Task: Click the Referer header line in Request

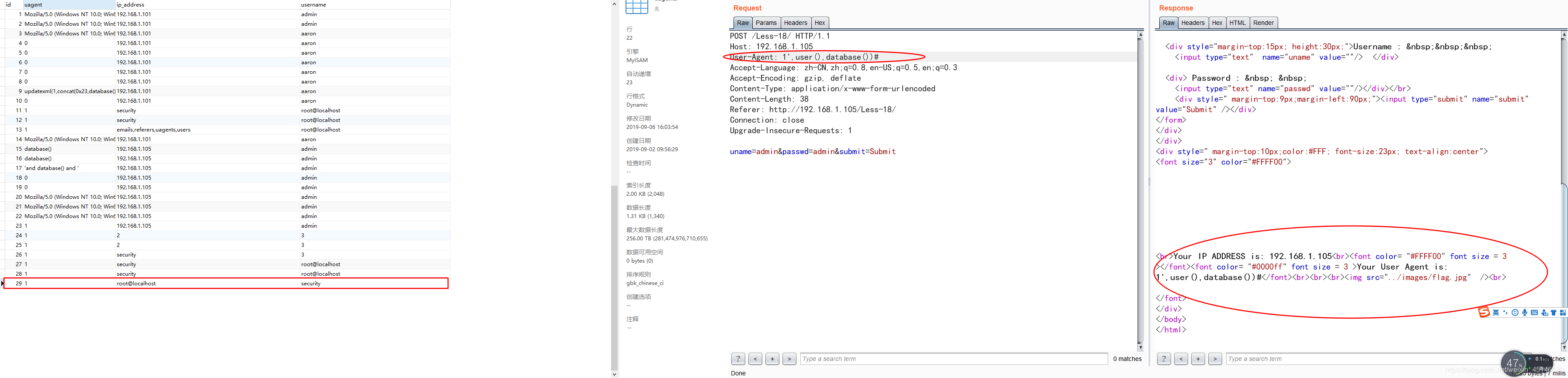Action: click(x=813, y=110)
